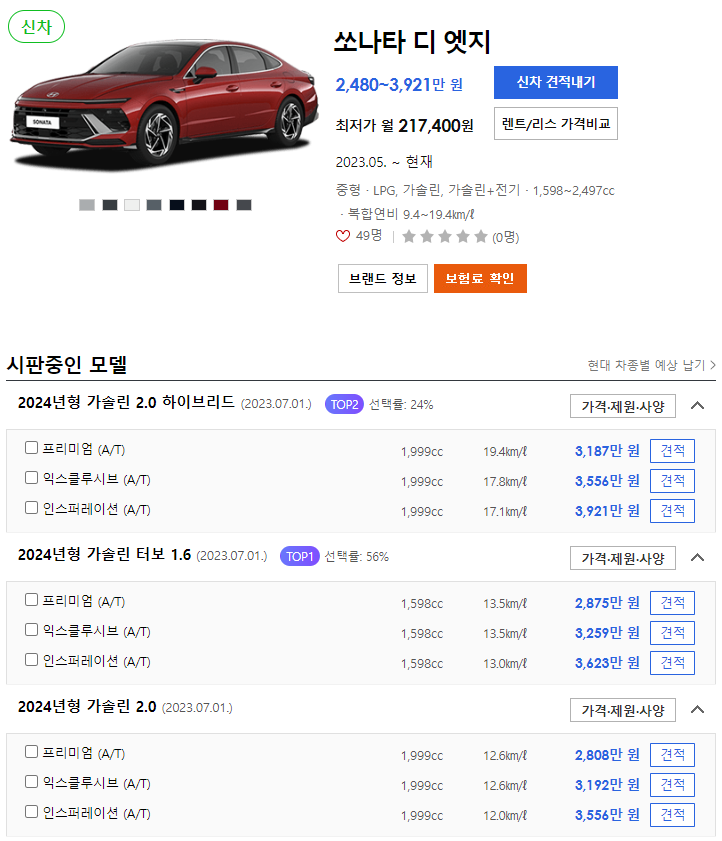Click the 3,187만 원 price
The width and height of the screenshot is (722, 841).
(607, 451)
